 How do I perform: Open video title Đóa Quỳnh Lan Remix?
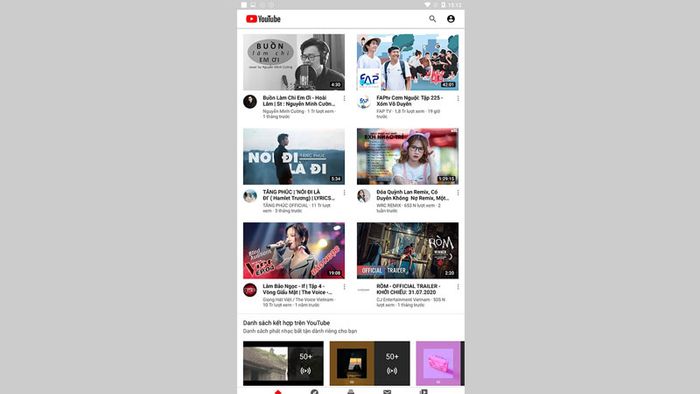[412, 195]
